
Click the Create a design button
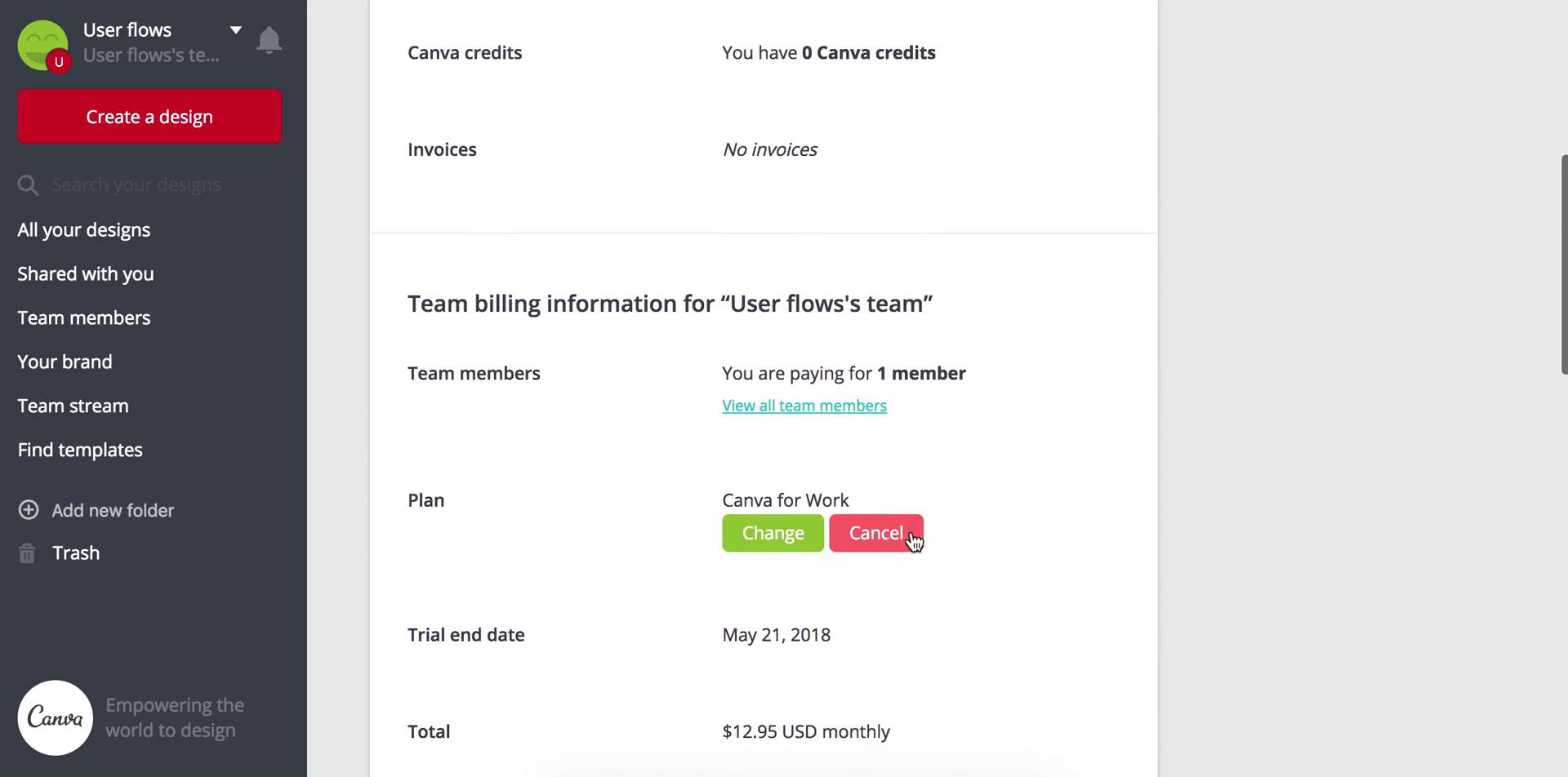149,117
